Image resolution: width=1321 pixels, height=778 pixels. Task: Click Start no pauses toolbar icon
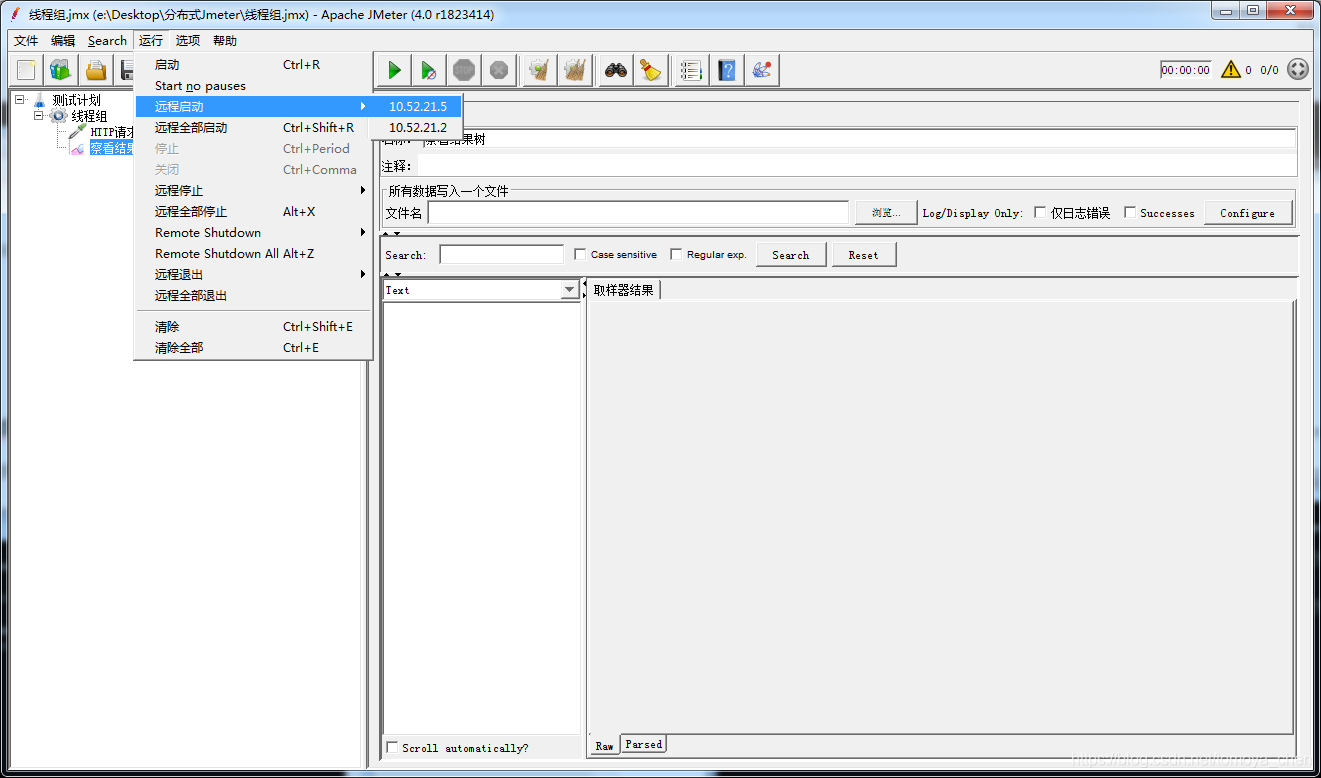pyautogui.click(x=428, y=70)
